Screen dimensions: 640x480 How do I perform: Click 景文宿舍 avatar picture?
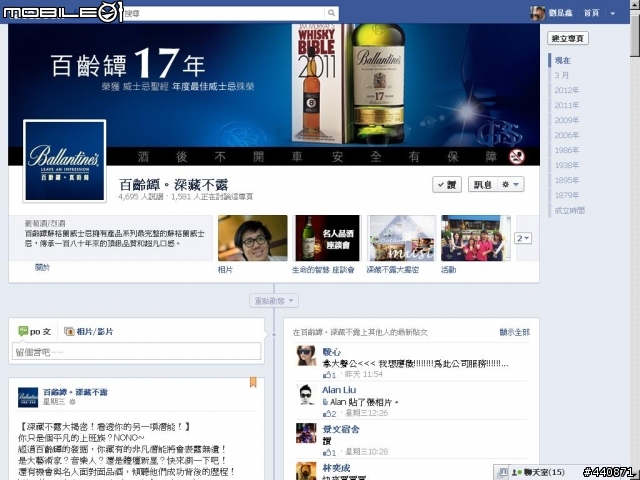pos(306,433)
